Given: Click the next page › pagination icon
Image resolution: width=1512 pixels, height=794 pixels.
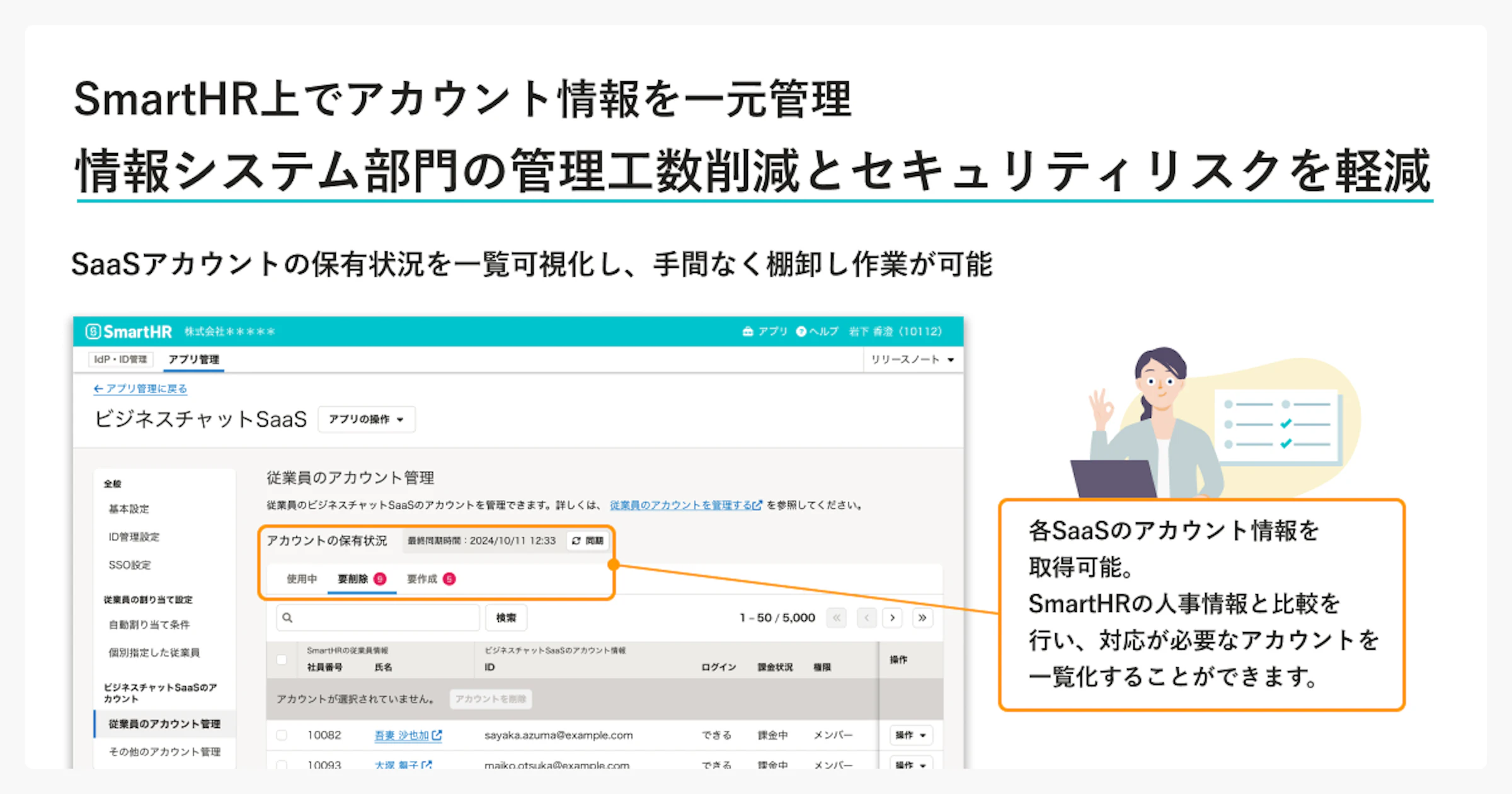Looking at the screenshot, I should coord(893,618).
